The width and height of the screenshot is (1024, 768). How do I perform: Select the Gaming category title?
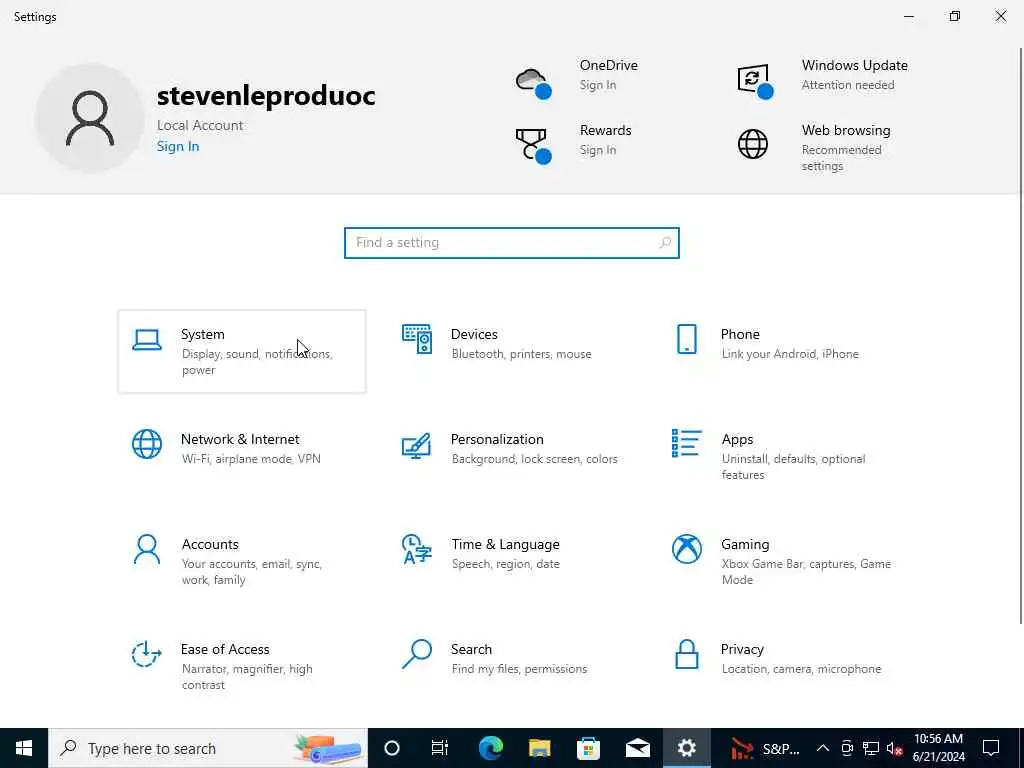click(745, 545)
